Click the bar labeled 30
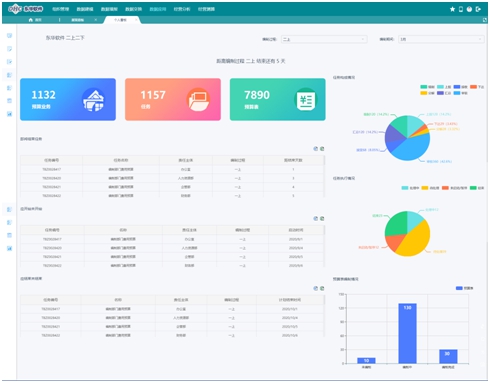 pos(448,356)
